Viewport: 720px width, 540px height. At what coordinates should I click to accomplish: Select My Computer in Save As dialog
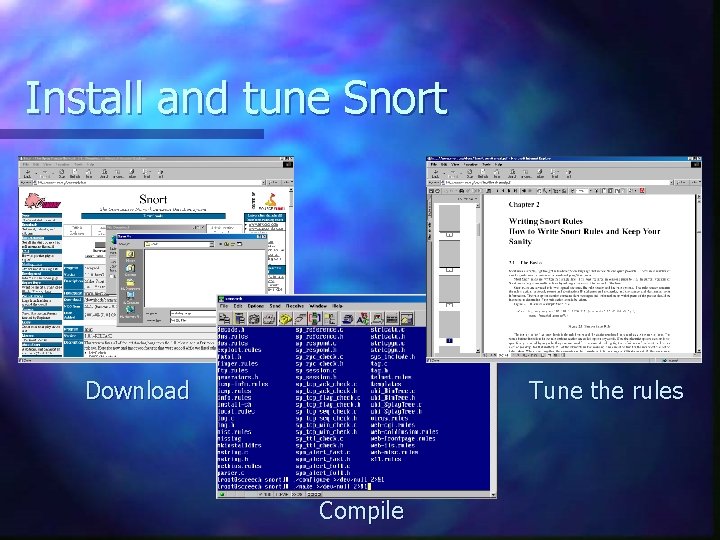click(x=130, y=298)
